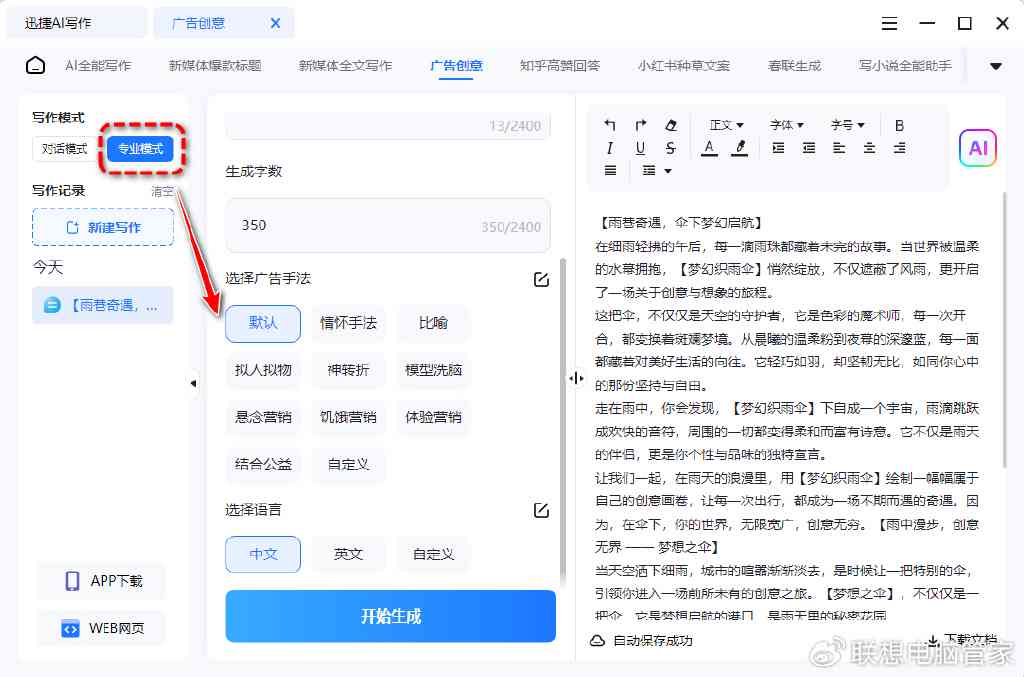Select the 情怀手法 ad technique
The image size is (1024, 677).
pyautogui.click(x=348, y=323)
